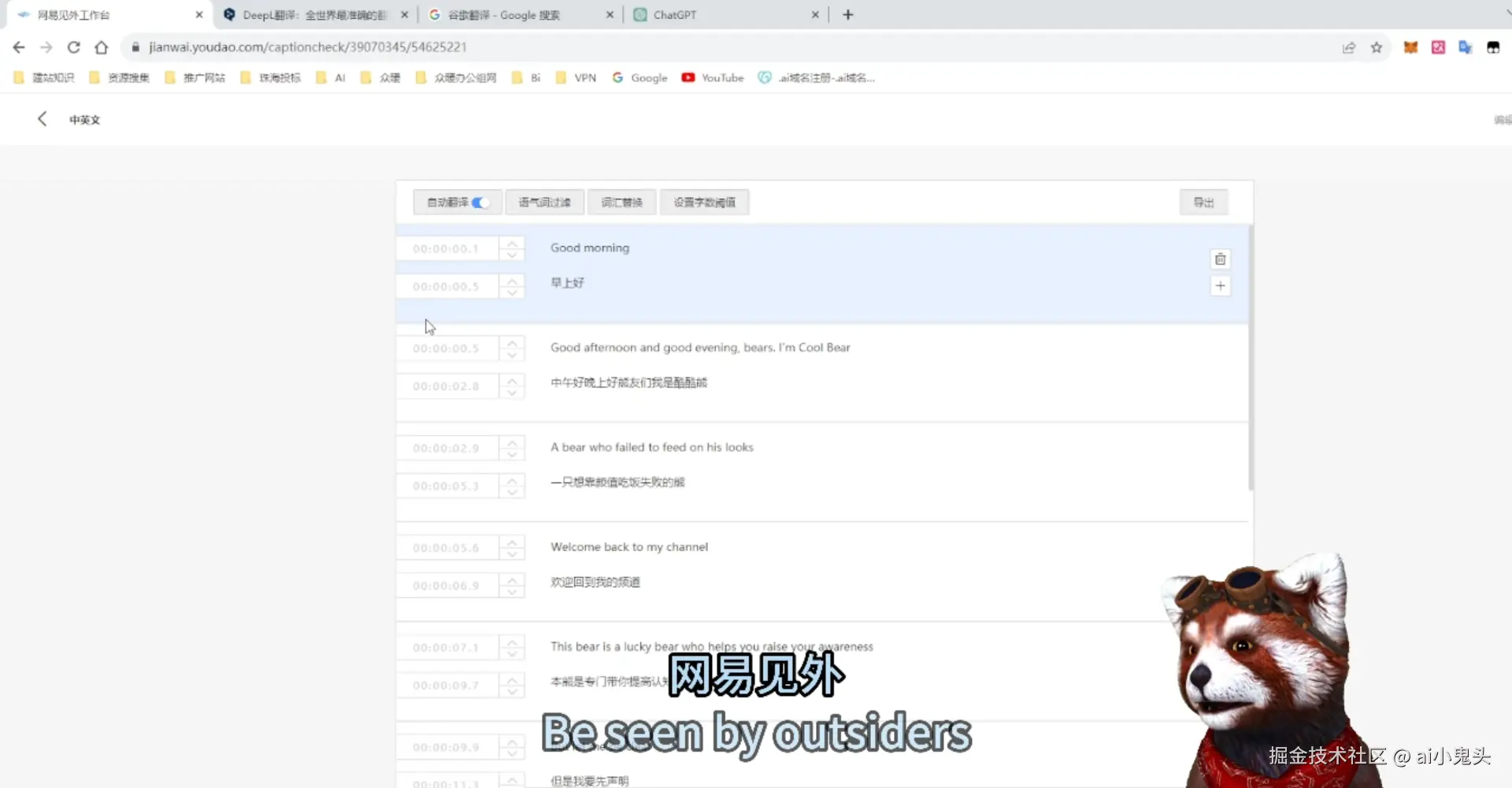Open the browser home page icon
This screenshot has height=788, width=1512.
(102, 47)
